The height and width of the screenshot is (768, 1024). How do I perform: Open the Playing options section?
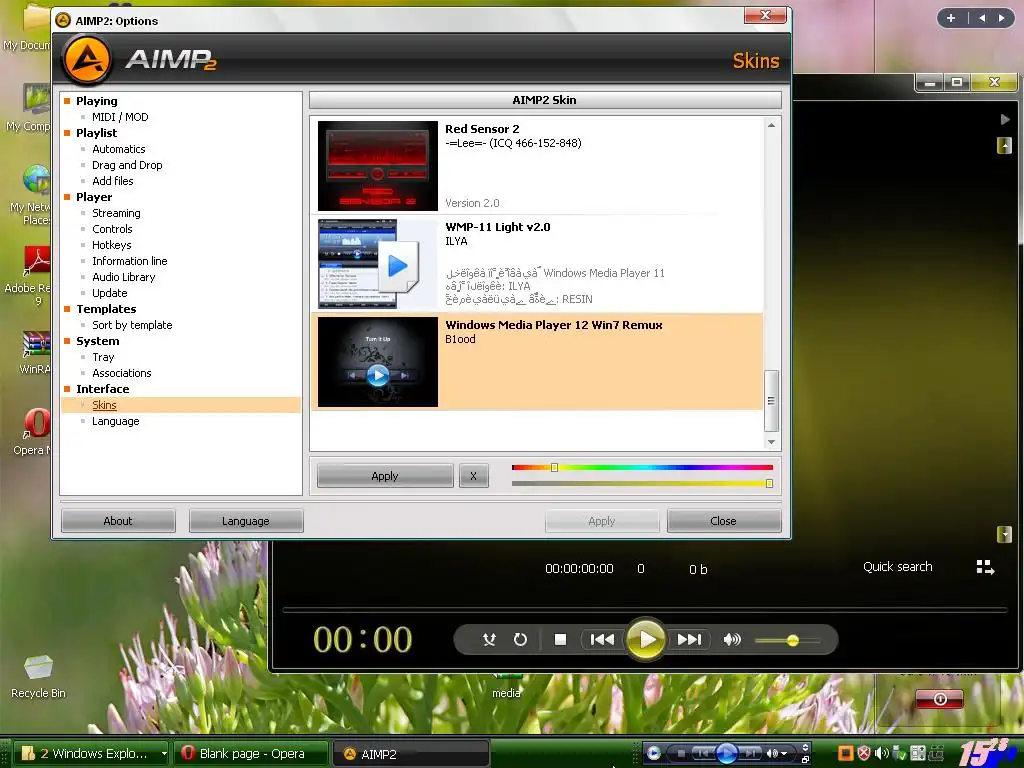pyautogui.click(x=97, y=101)
